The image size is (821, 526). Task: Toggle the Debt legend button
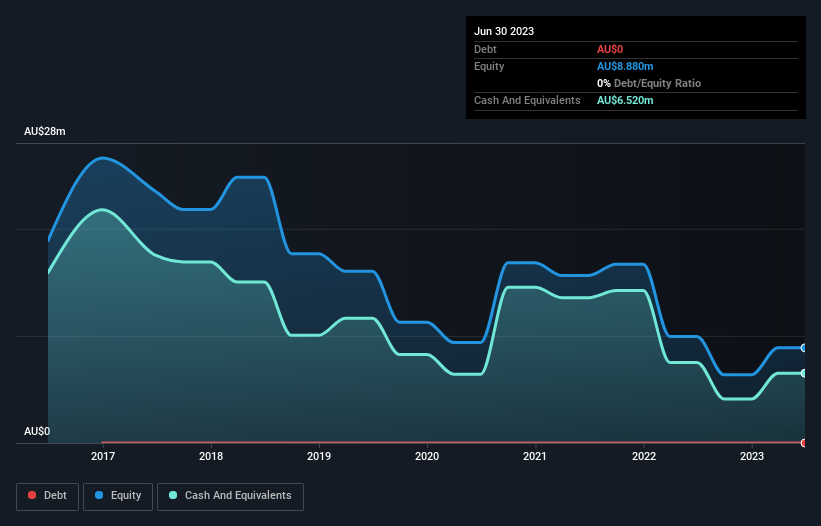47,496
